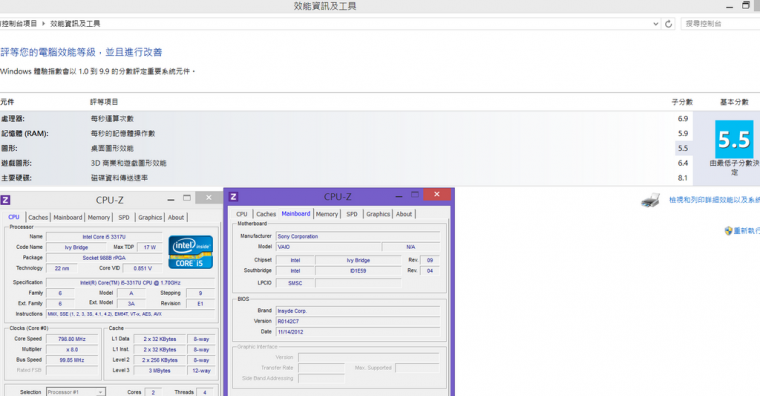Open the About tab in purple CPU-Z window
The height and width of the screenshot is (396, 760).
pyautogui.click(x=404, y=214)
